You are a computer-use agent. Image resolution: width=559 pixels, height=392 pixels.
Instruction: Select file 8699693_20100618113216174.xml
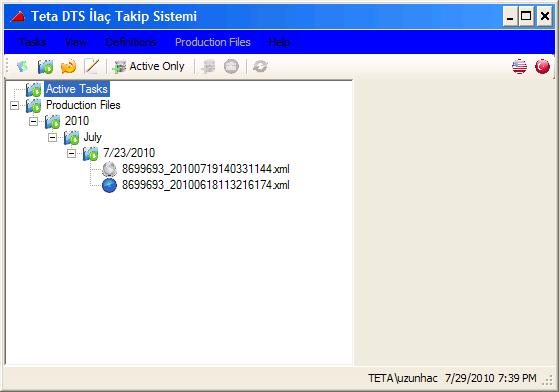[x=206, y=185]
